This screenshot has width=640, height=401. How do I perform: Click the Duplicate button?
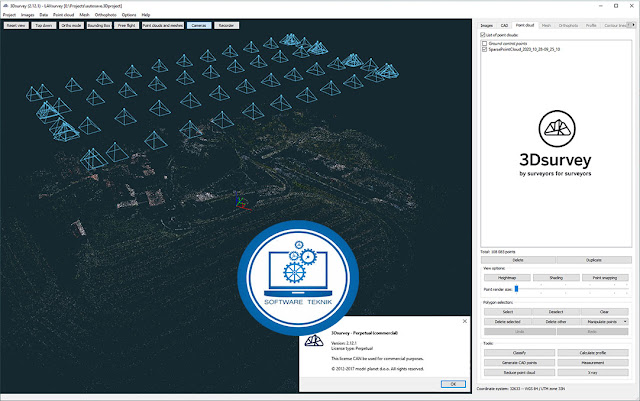594,260
